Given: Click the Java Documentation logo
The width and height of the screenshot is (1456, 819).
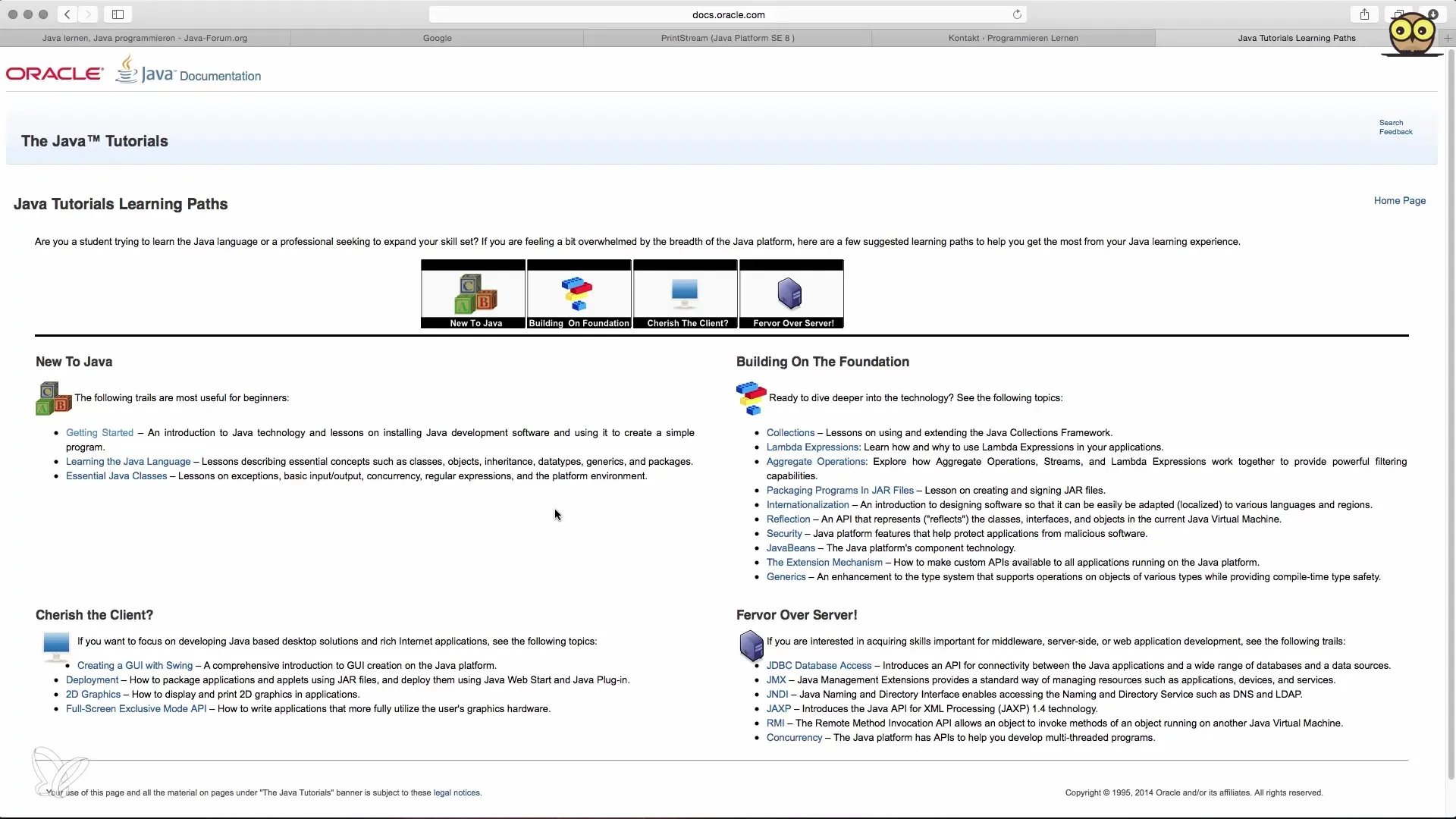Looking at the screenshot, I should click(x=188, y=71).
